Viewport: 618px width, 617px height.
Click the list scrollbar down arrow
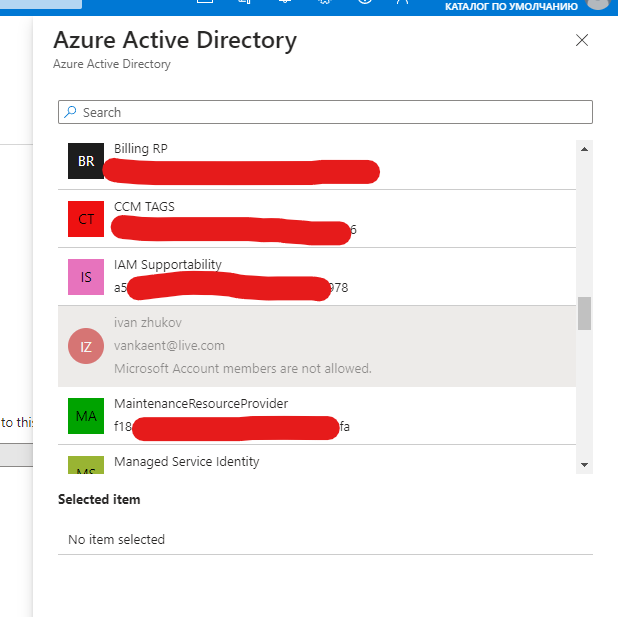[584, 465]
